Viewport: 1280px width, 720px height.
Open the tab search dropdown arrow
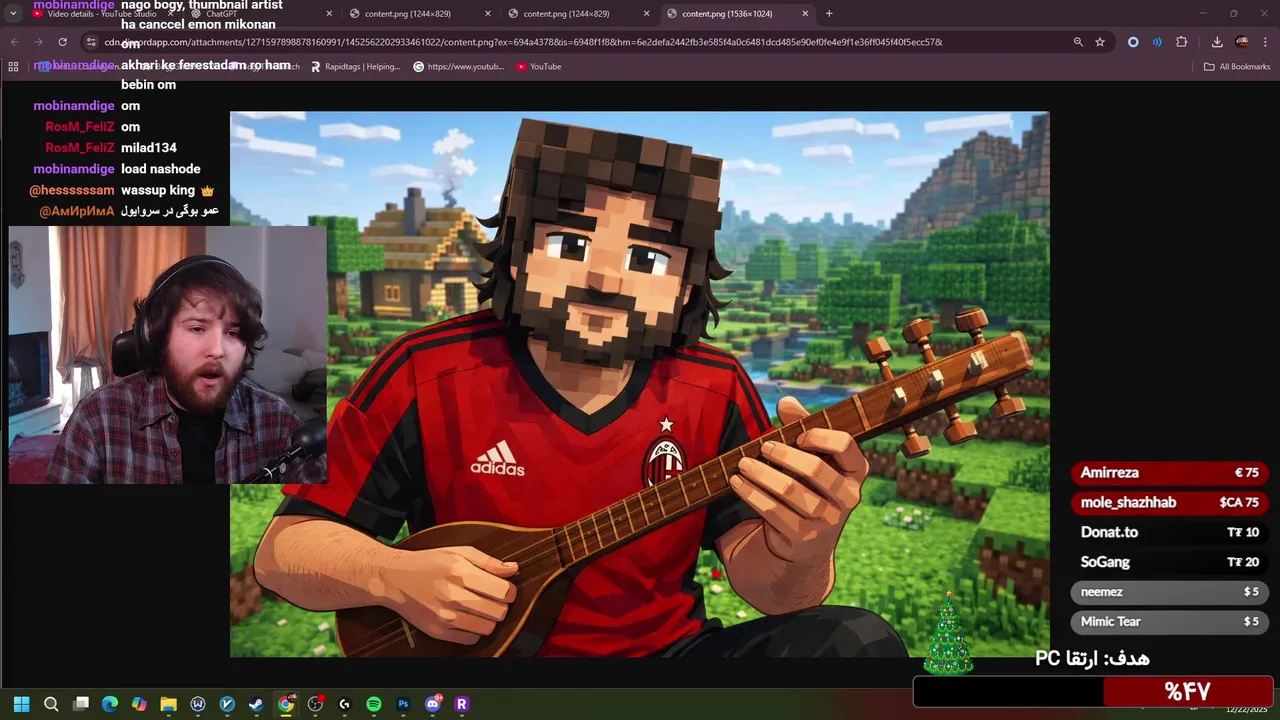(x=13, y=14)
